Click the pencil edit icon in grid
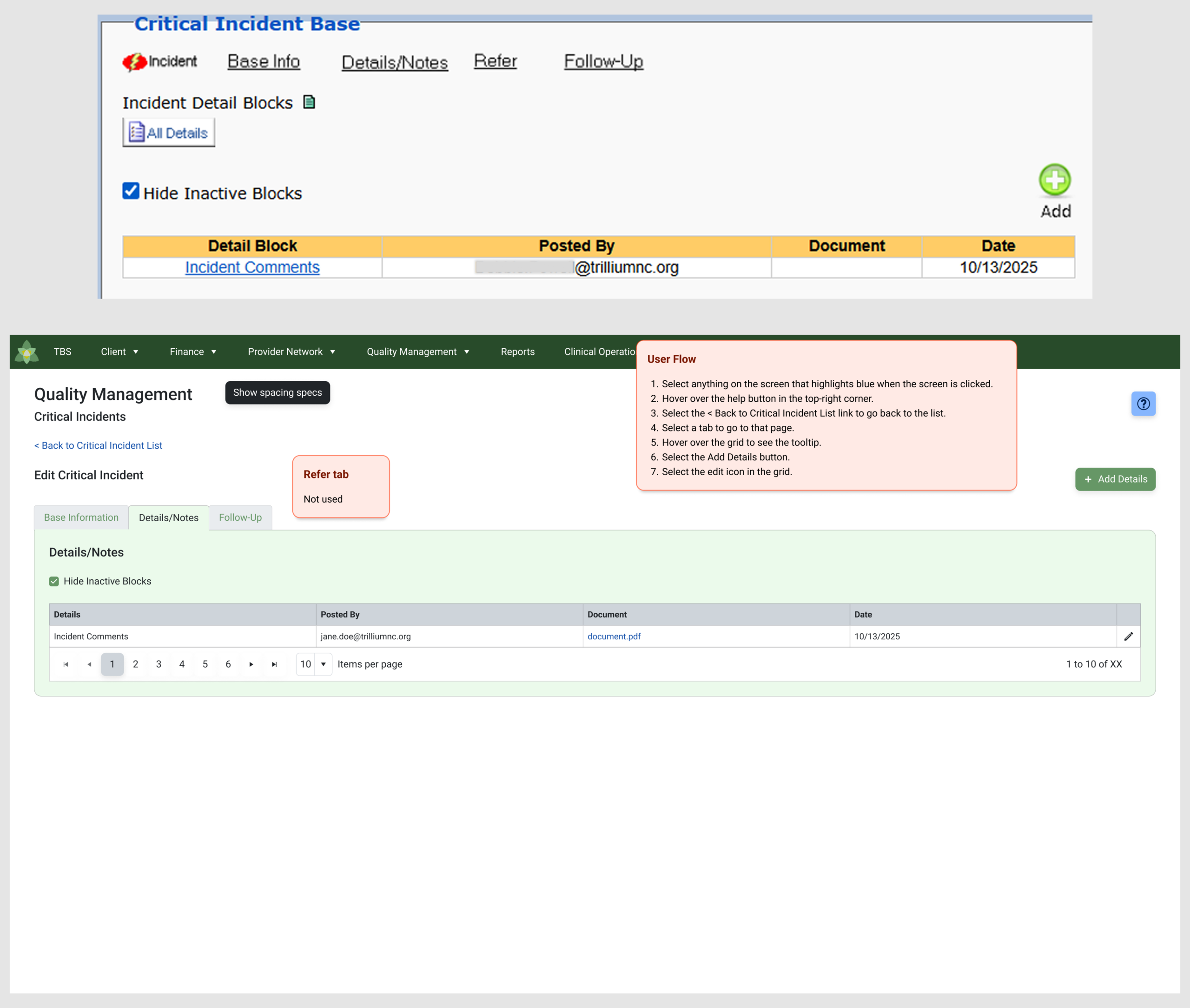Screen dimensions: 1190x1008 tap(1128, 637)
